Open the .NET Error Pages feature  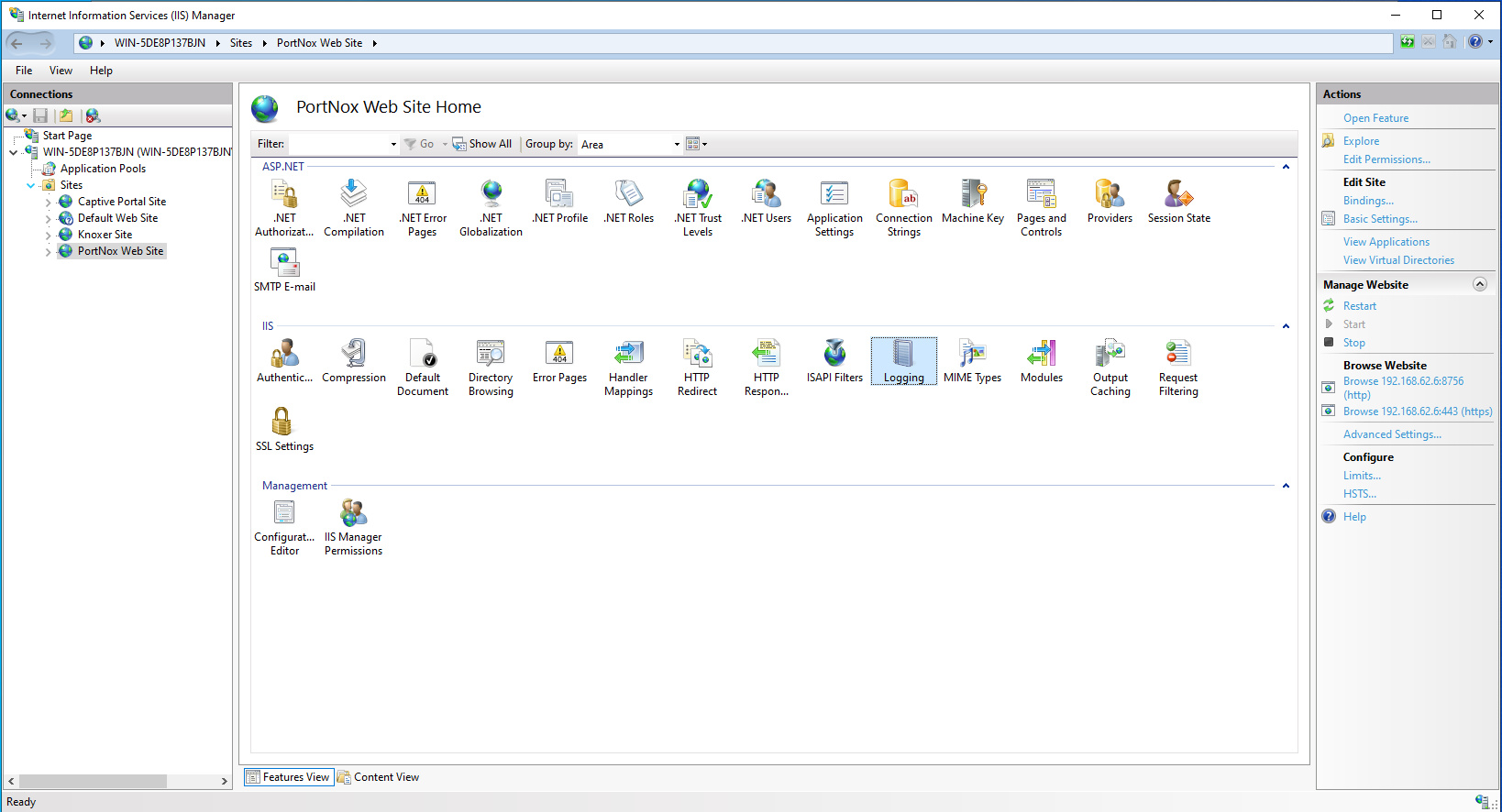tap(422, 208)
